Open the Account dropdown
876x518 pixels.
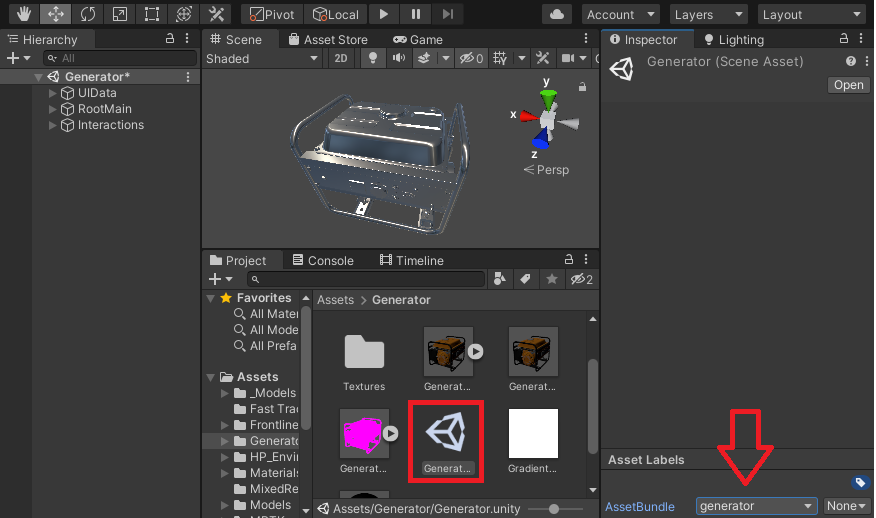pos(620,15)
